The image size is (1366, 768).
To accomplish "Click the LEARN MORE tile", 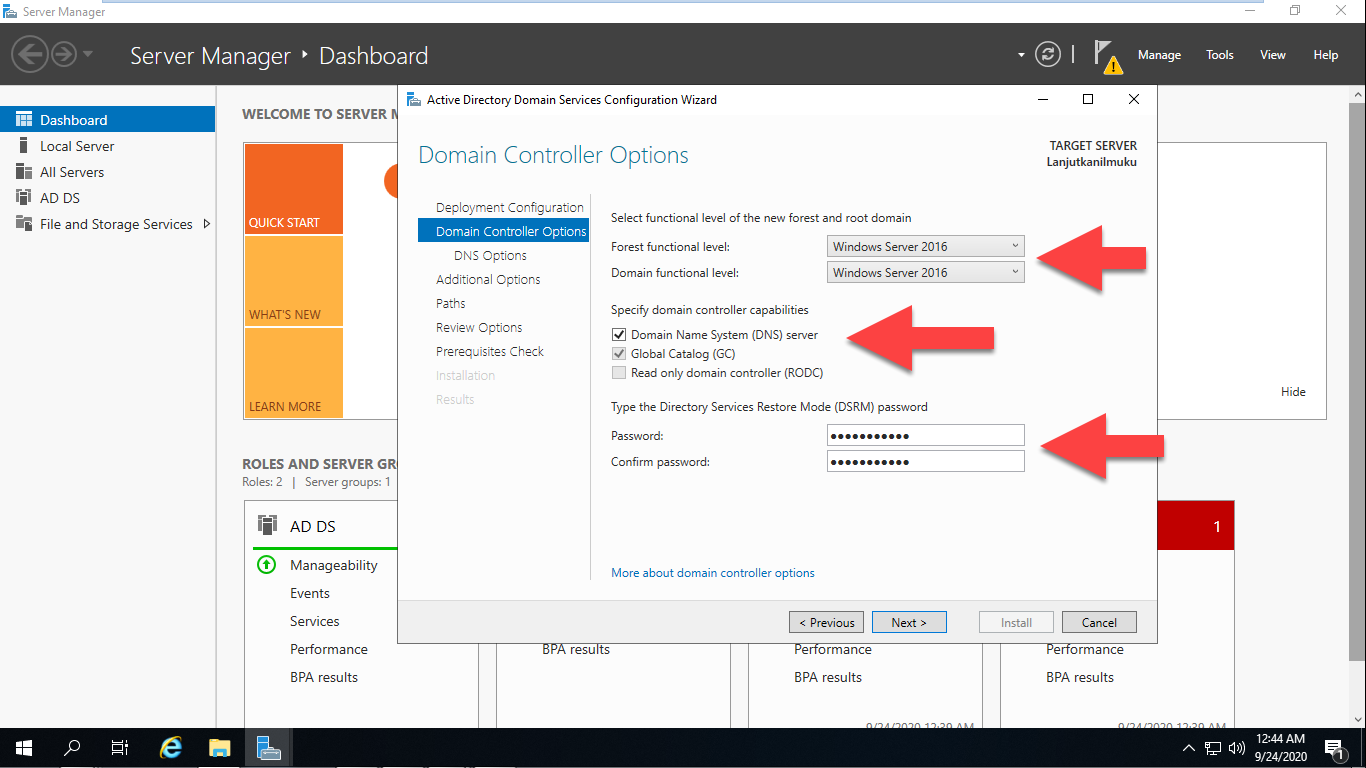I will click(x=293, y=373).
